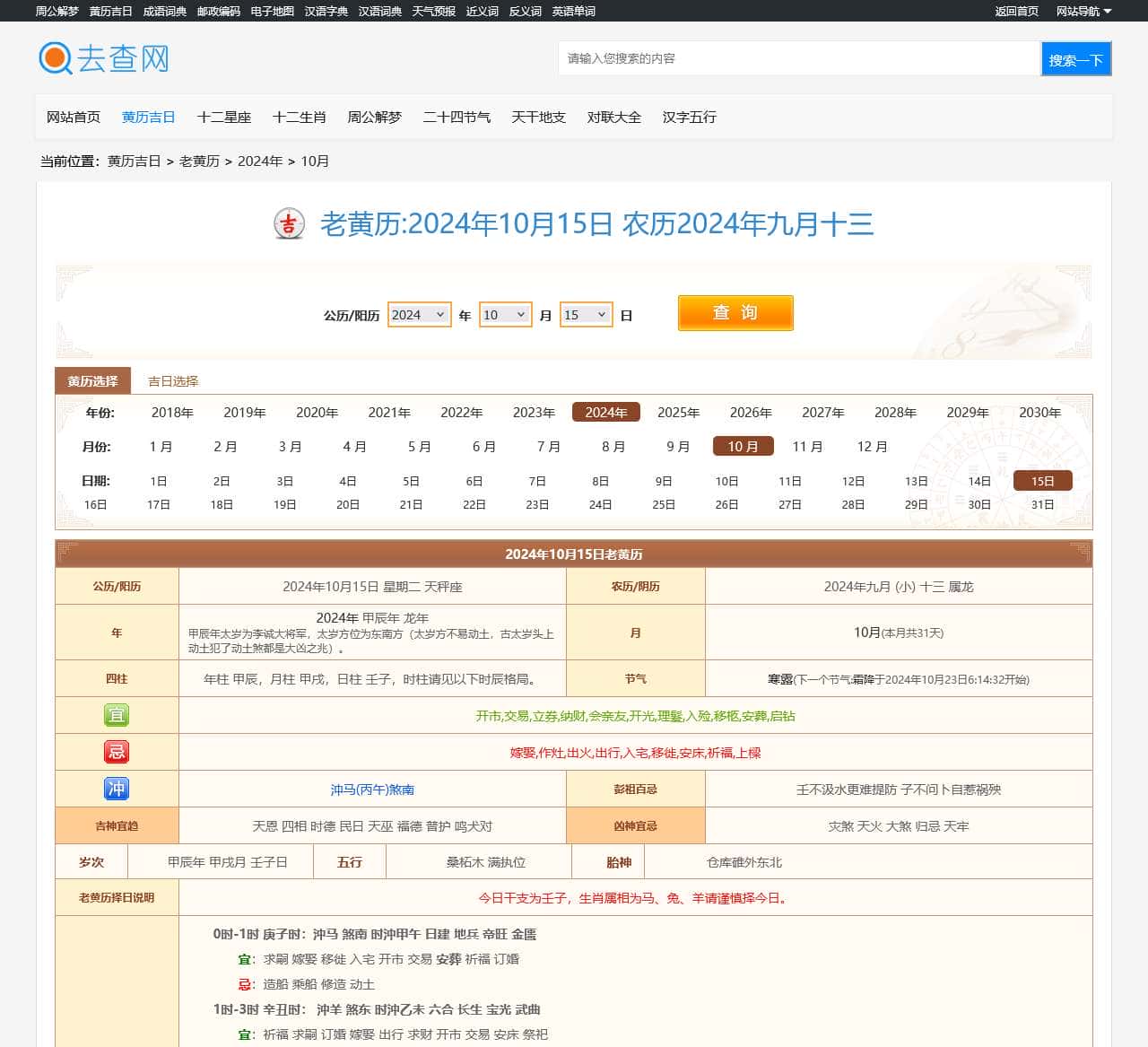Open 黄历吉日 in main navigation
The width and height of the screenshot is (1148, 1047).
click(x=149, y=117)
